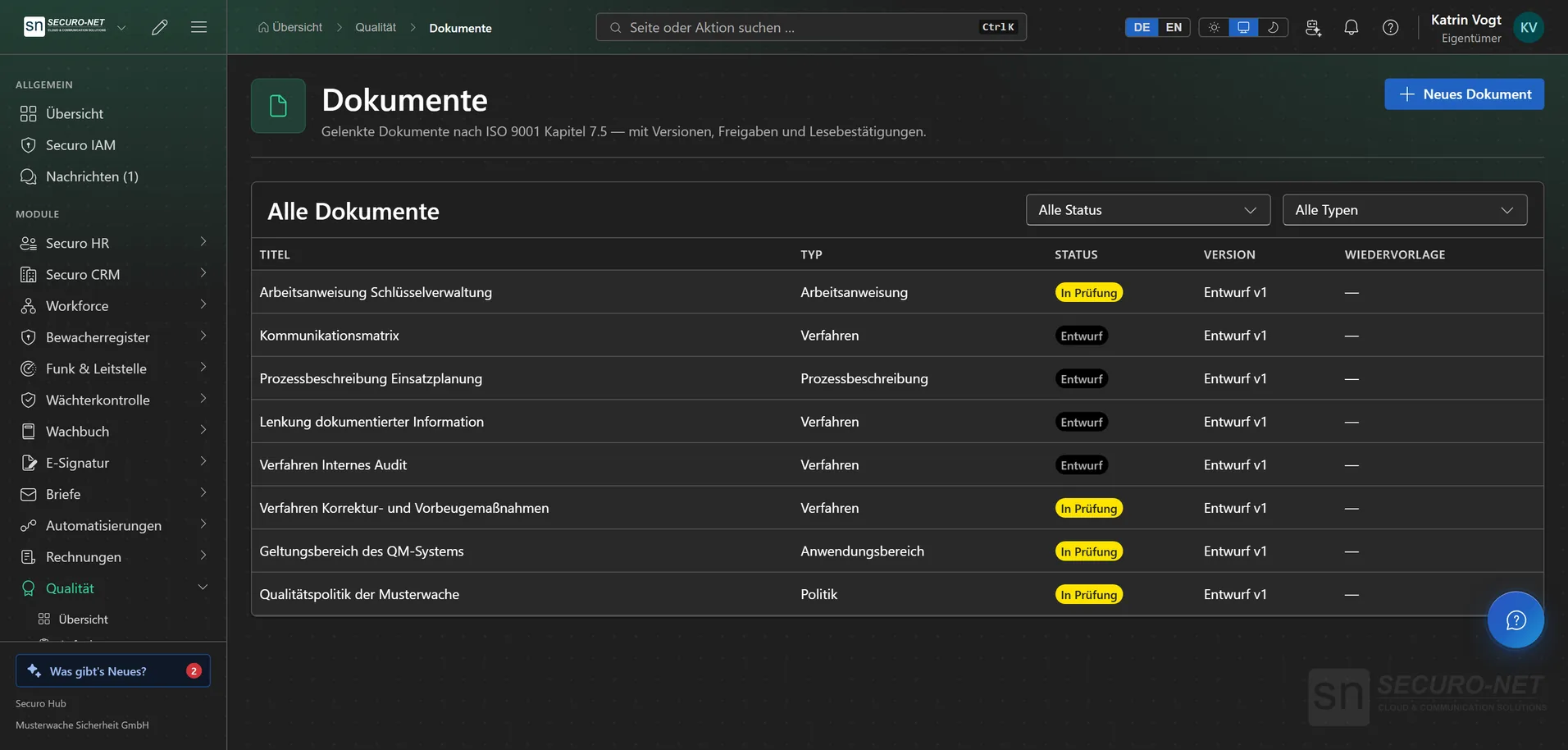The width and height of the screenshot is (1568, 750).
Task: Click the page search field
Action: 811,27
